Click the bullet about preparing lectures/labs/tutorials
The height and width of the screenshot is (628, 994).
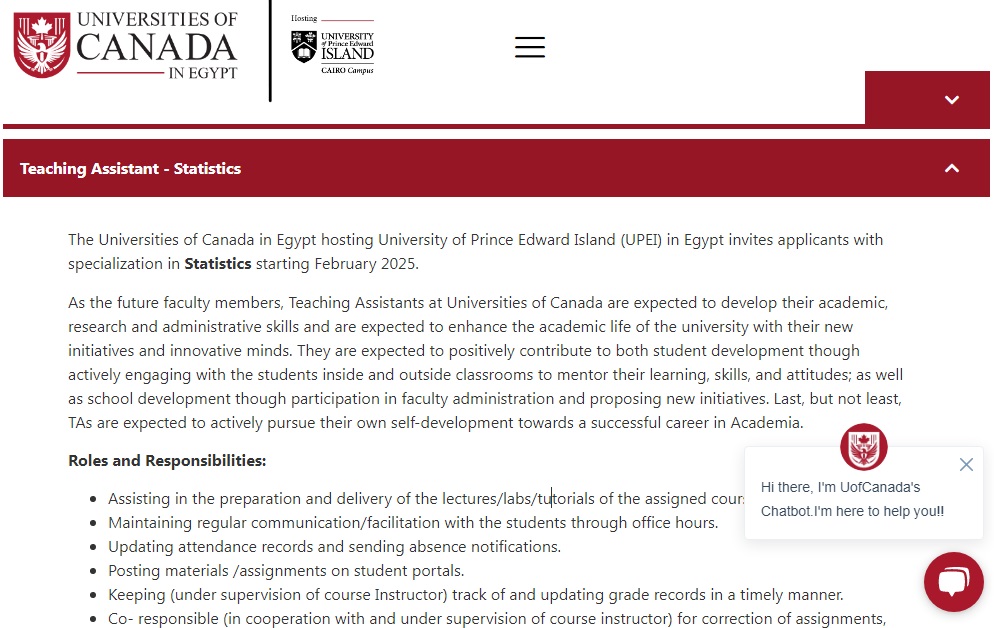(x=420, y=499)
